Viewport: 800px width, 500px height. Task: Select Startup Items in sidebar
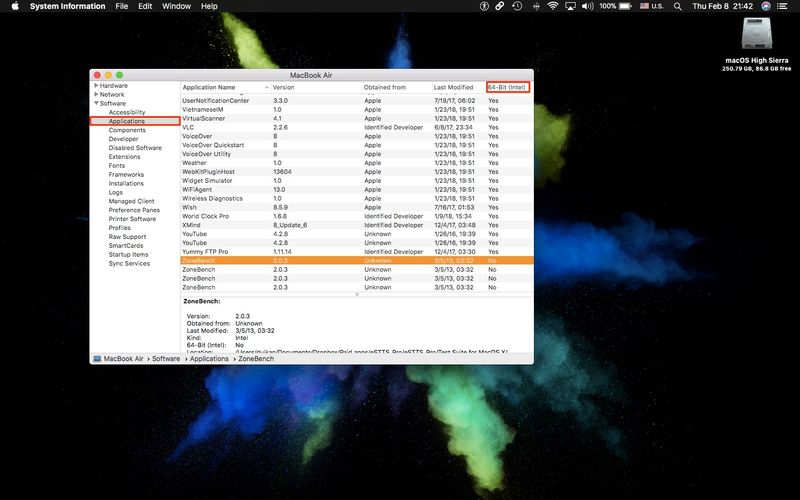coord(128,255)
